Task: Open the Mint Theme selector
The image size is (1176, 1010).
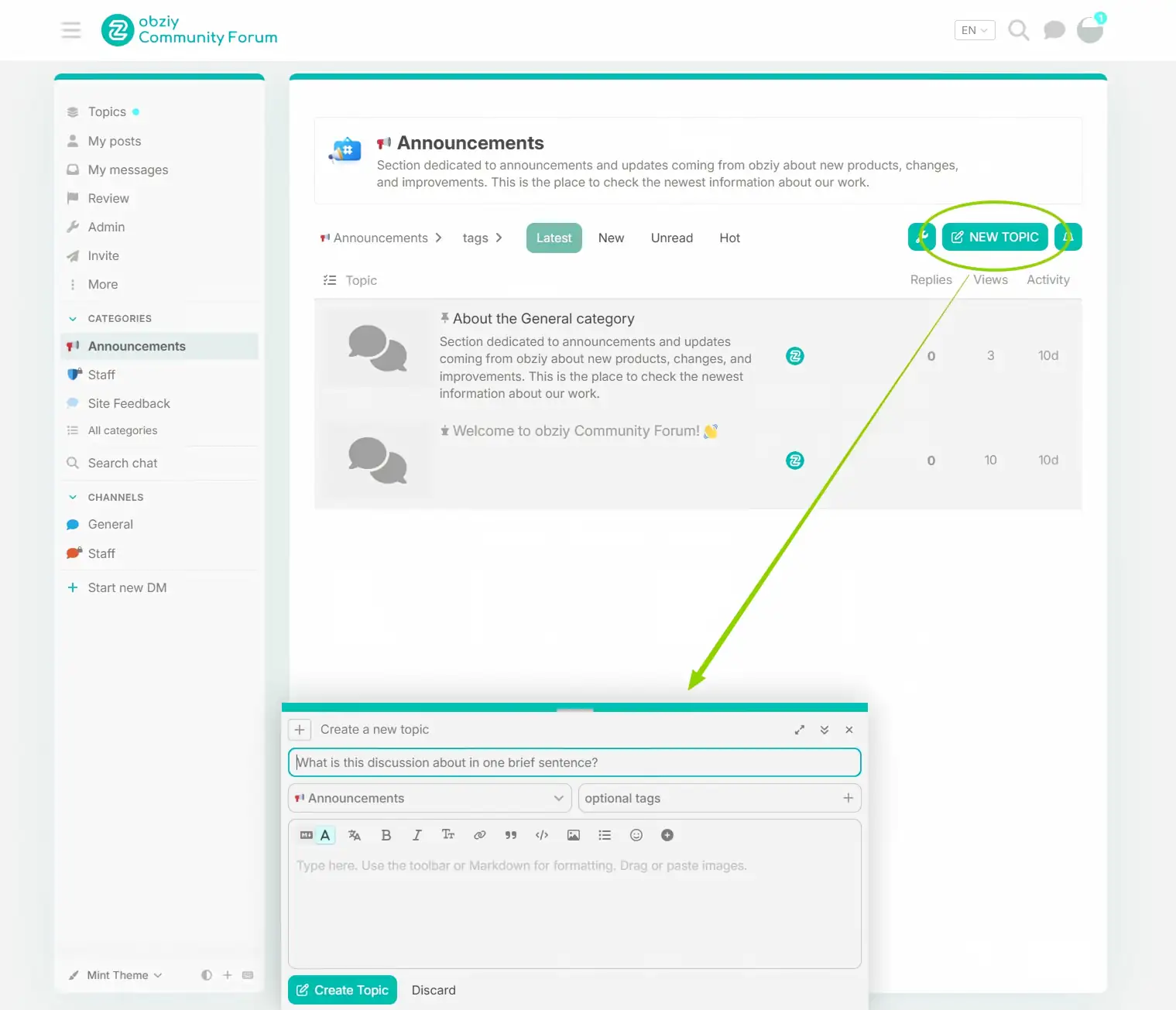Action: tap(115, 975)
